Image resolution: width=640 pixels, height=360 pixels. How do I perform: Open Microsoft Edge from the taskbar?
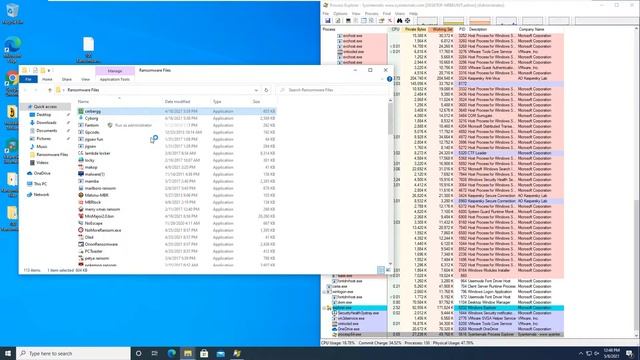point(171,353)
